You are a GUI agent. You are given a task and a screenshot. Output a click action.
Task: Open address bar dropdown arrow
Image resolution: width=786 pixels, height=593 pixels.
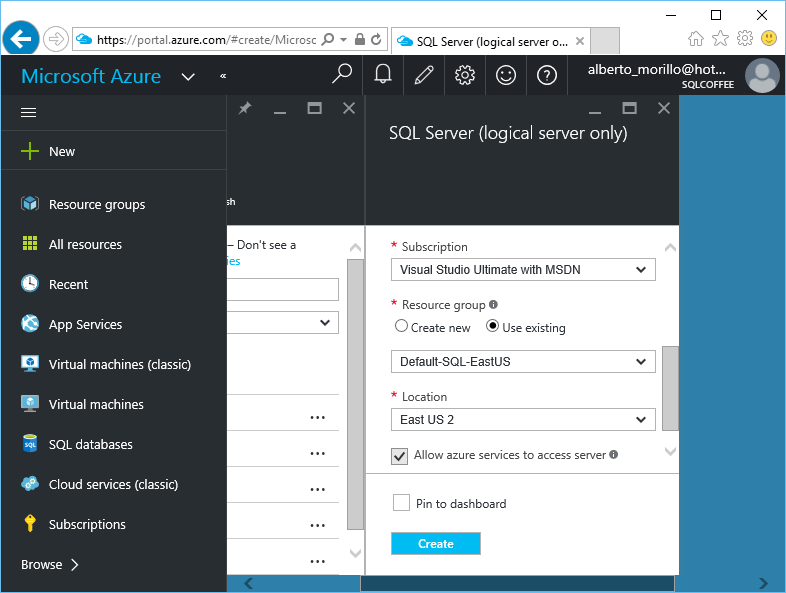point(343,39)
